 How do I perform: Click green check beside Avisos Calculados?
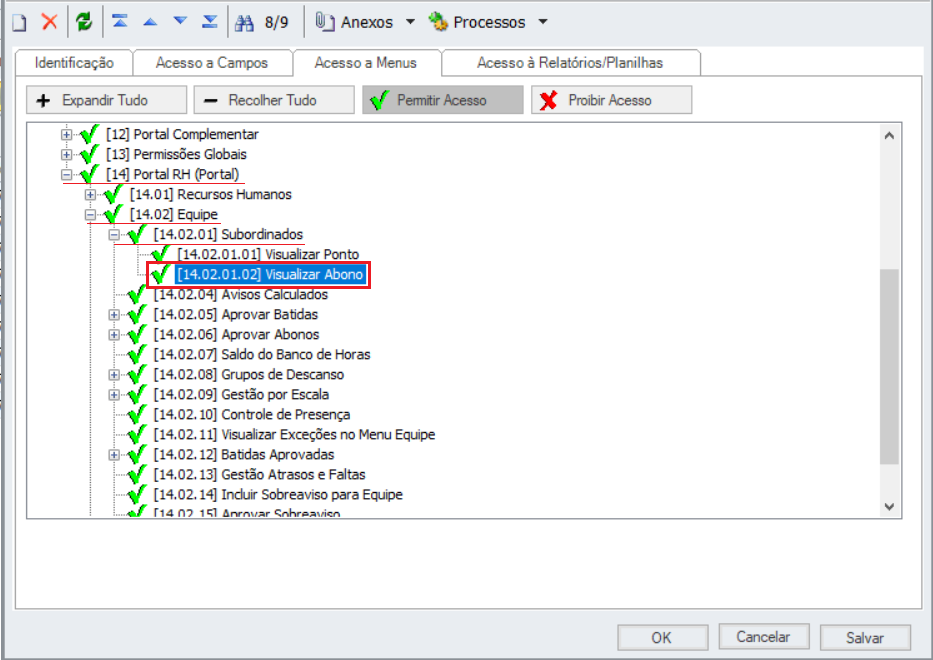[x=137, y=294]
